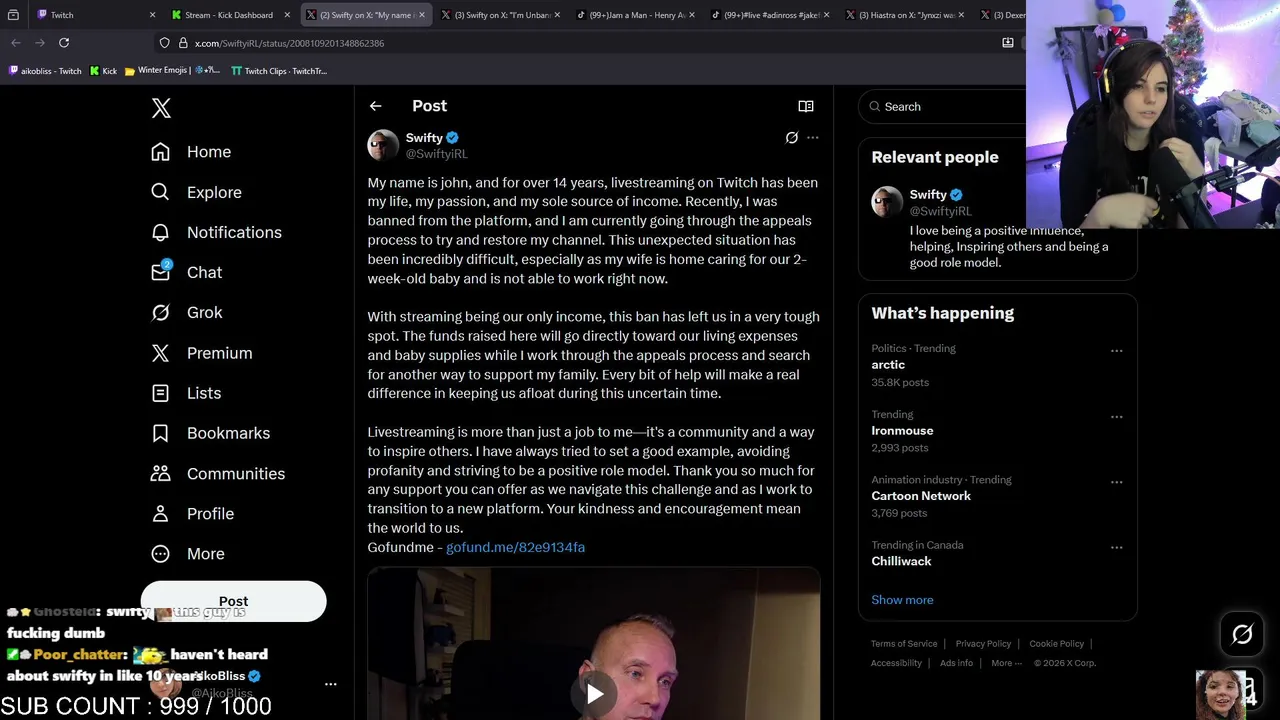The image size is (1280, 720).
Task: Open reader view icon in post header
Action: [806, 106]
